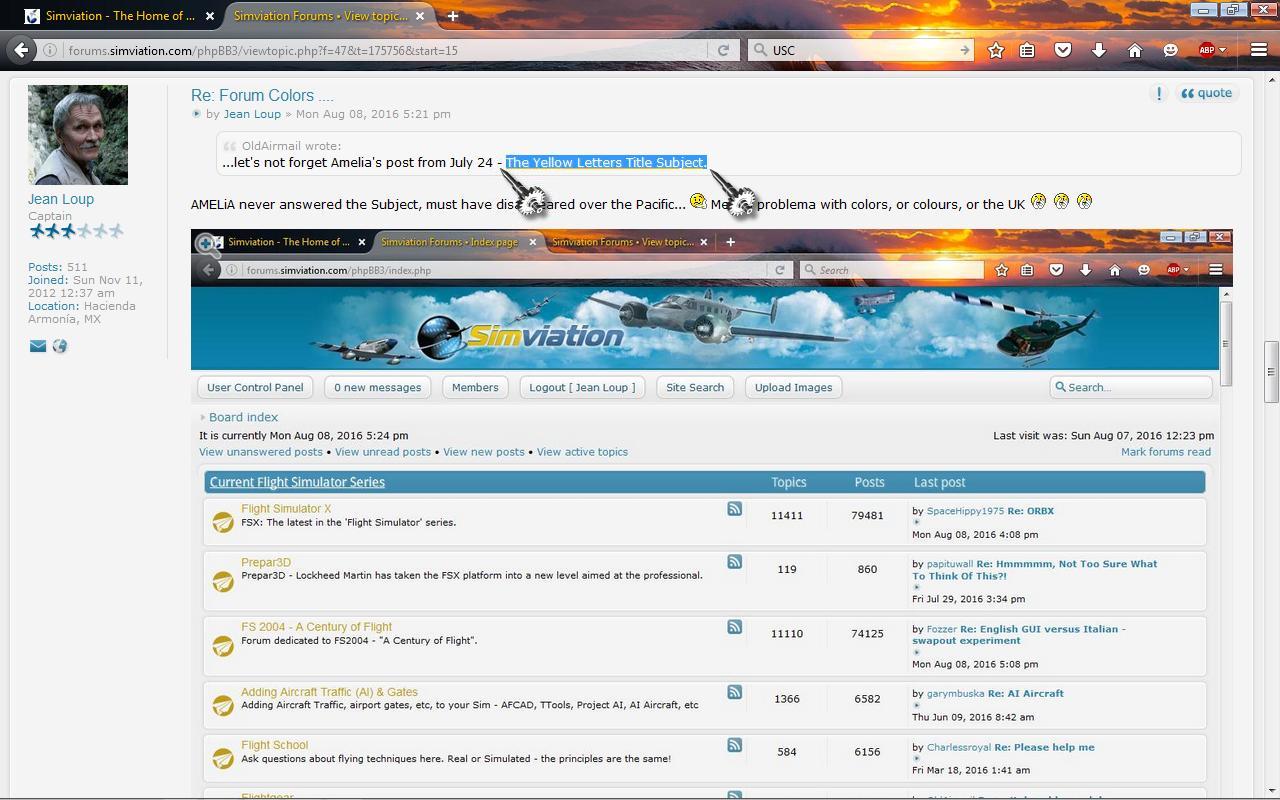The height and width of the screenshot is (800, 1280).
Task: Open the Members button
Action: (475, 387)
